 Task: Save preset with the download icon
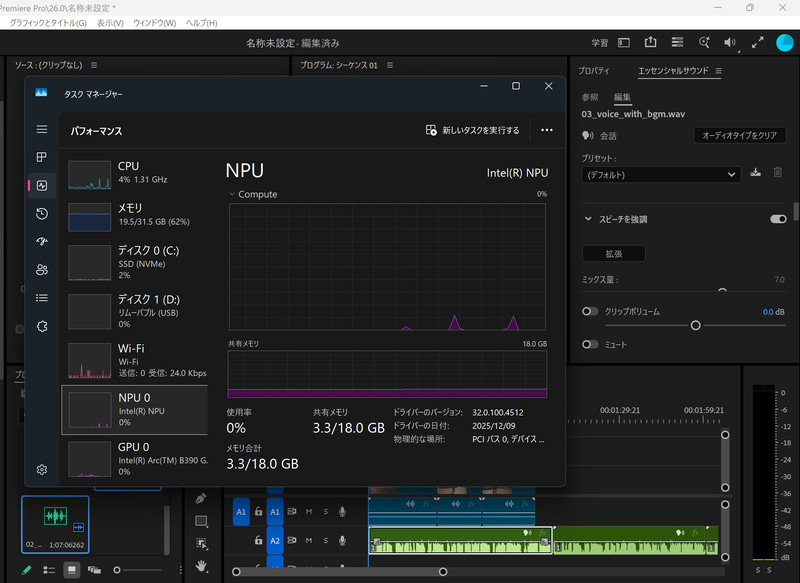(756, 172)
